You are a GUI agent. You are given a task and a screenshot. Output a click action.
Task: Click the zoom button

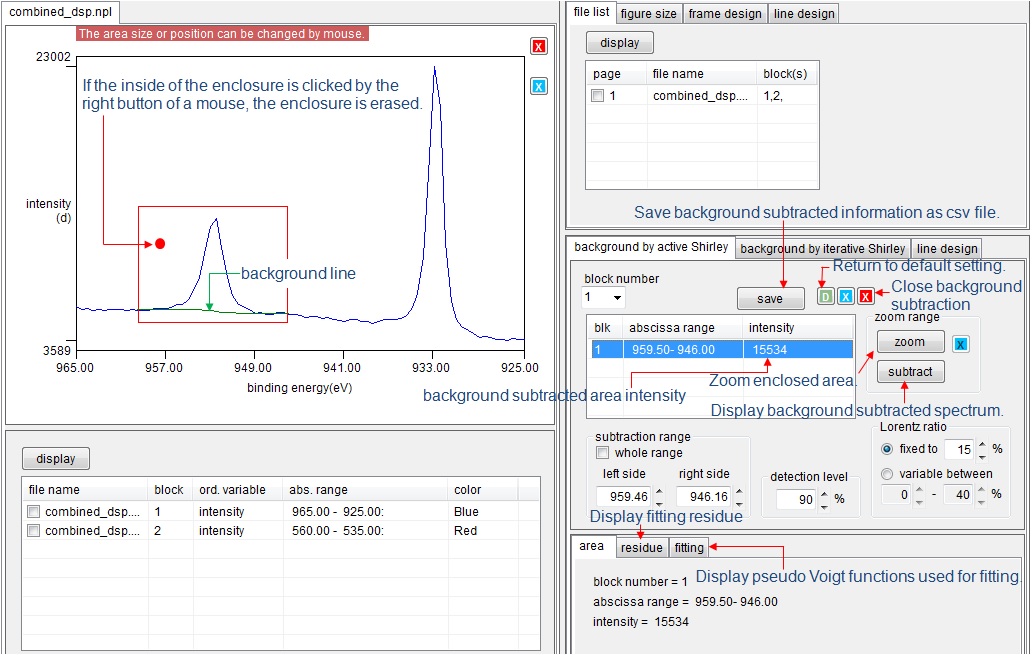(x=910, y=342)
